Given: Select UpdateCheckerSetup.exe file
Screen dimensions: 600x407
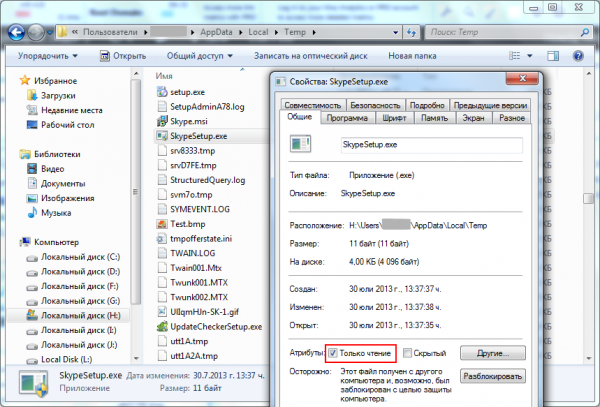Looking at the screenshot, I should coord(216,326).
